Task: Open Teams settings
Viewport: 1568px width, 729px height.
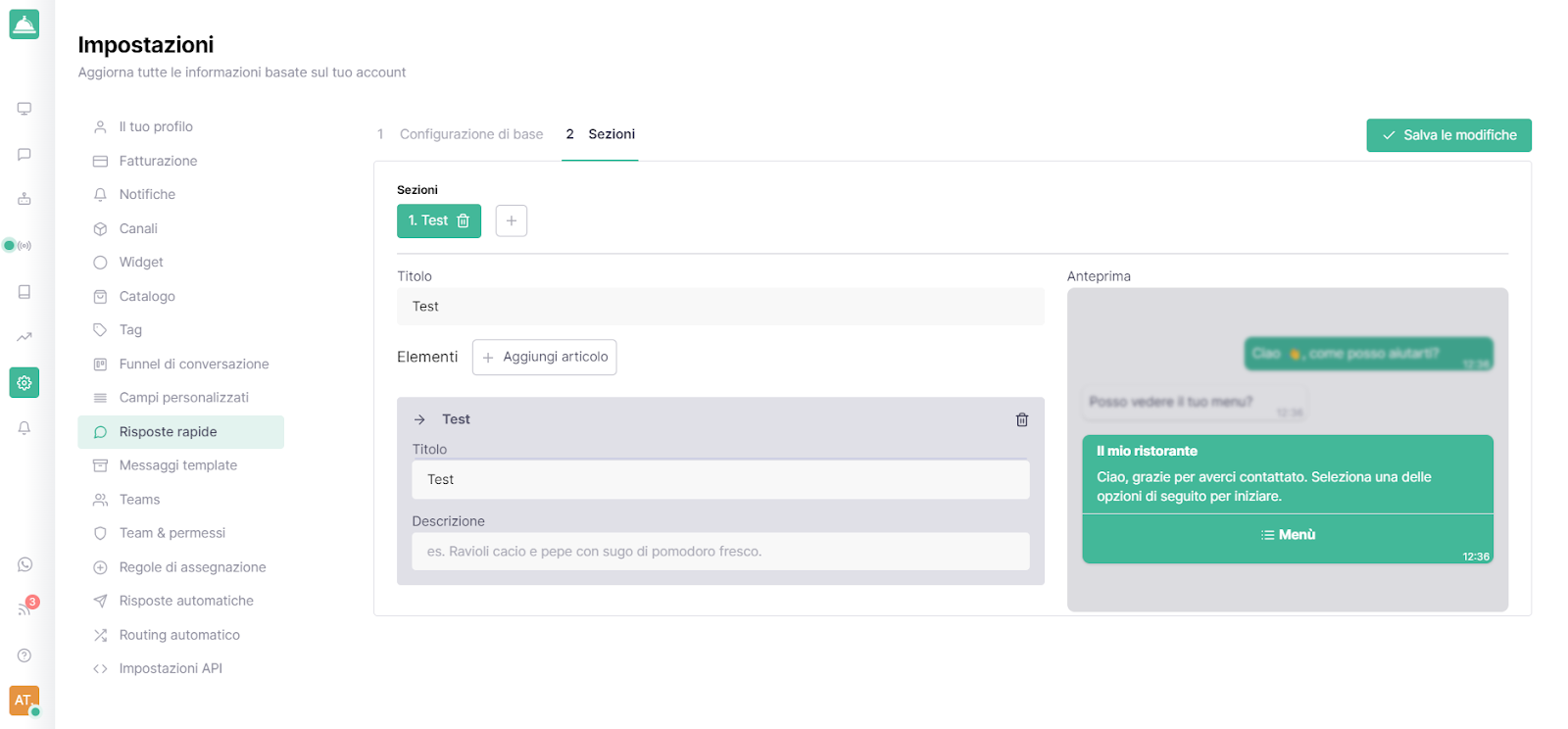Action: [139, 500]
